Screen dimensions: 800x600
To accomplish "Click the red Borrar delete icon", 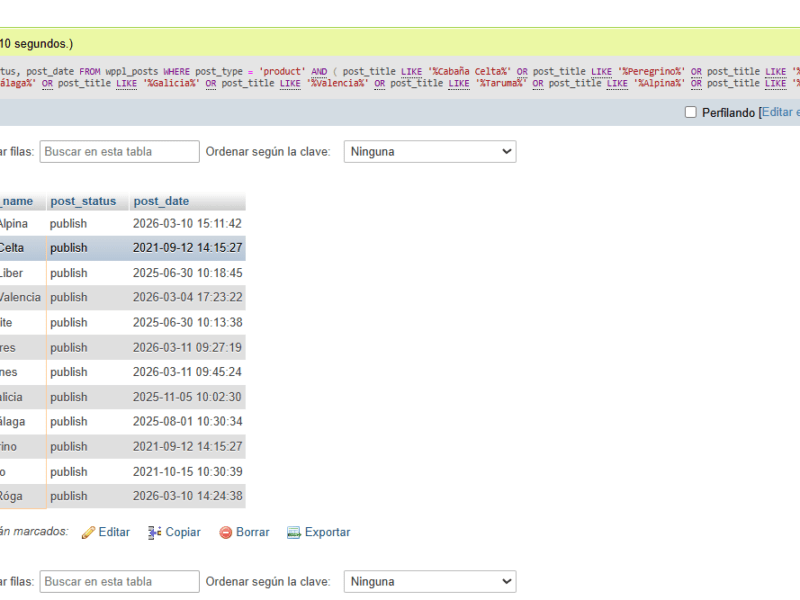I will (x=226, y=532).
